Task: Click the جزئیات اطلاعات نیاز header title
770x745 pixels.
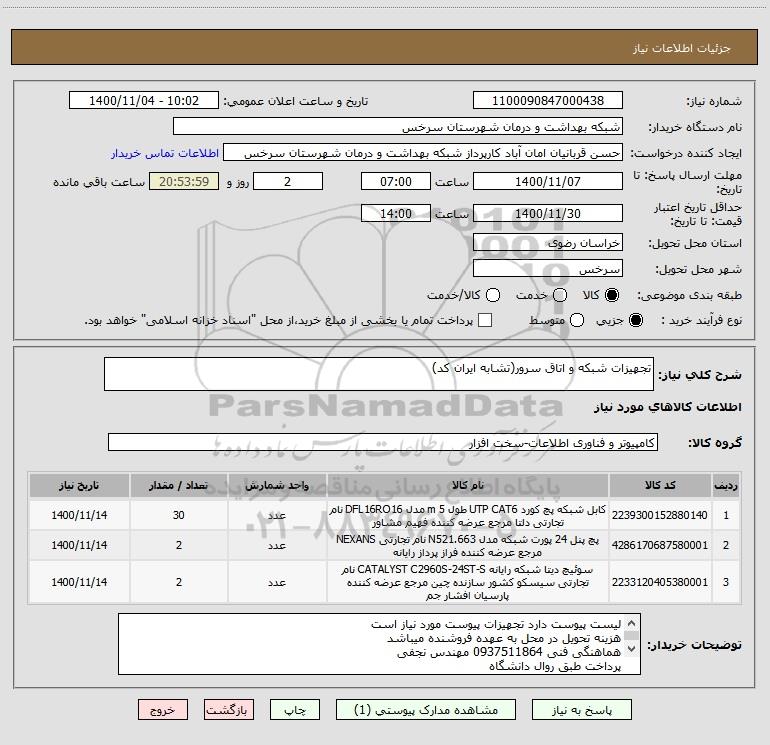Action: pos(681,48)
